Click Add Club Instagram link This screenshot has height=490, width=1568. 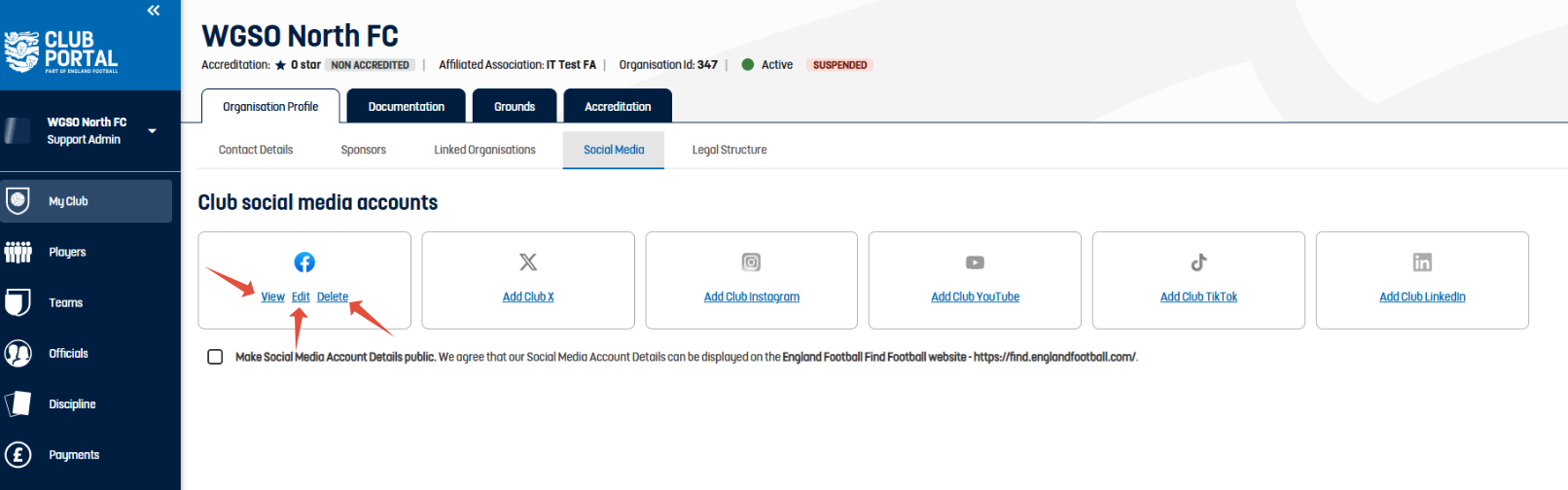(x=752, y=297)
